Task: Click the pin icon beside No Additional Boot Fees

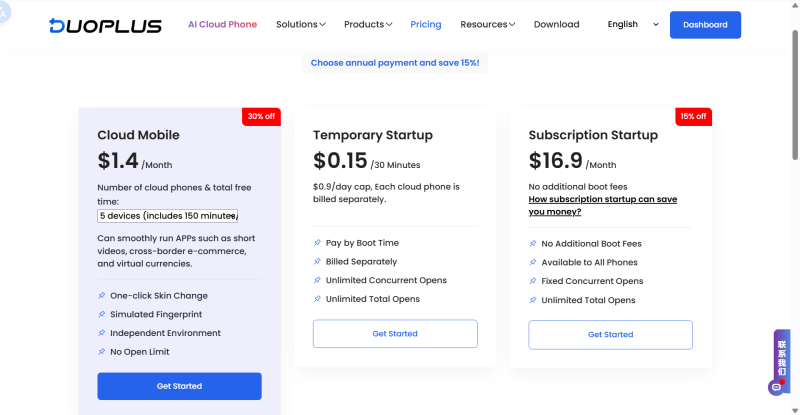Action: (533, 243)
